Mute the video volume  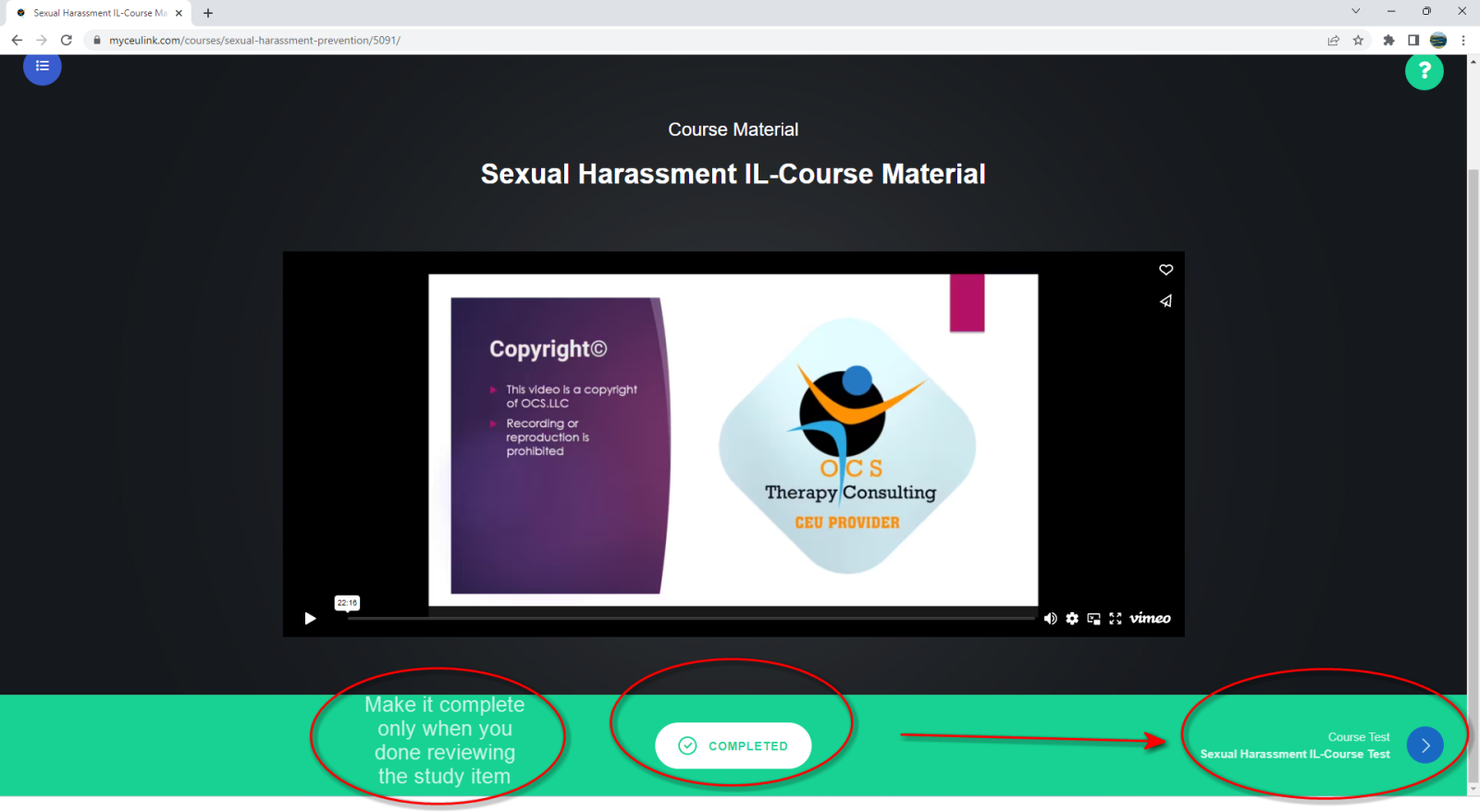[x=1050, y=619]
